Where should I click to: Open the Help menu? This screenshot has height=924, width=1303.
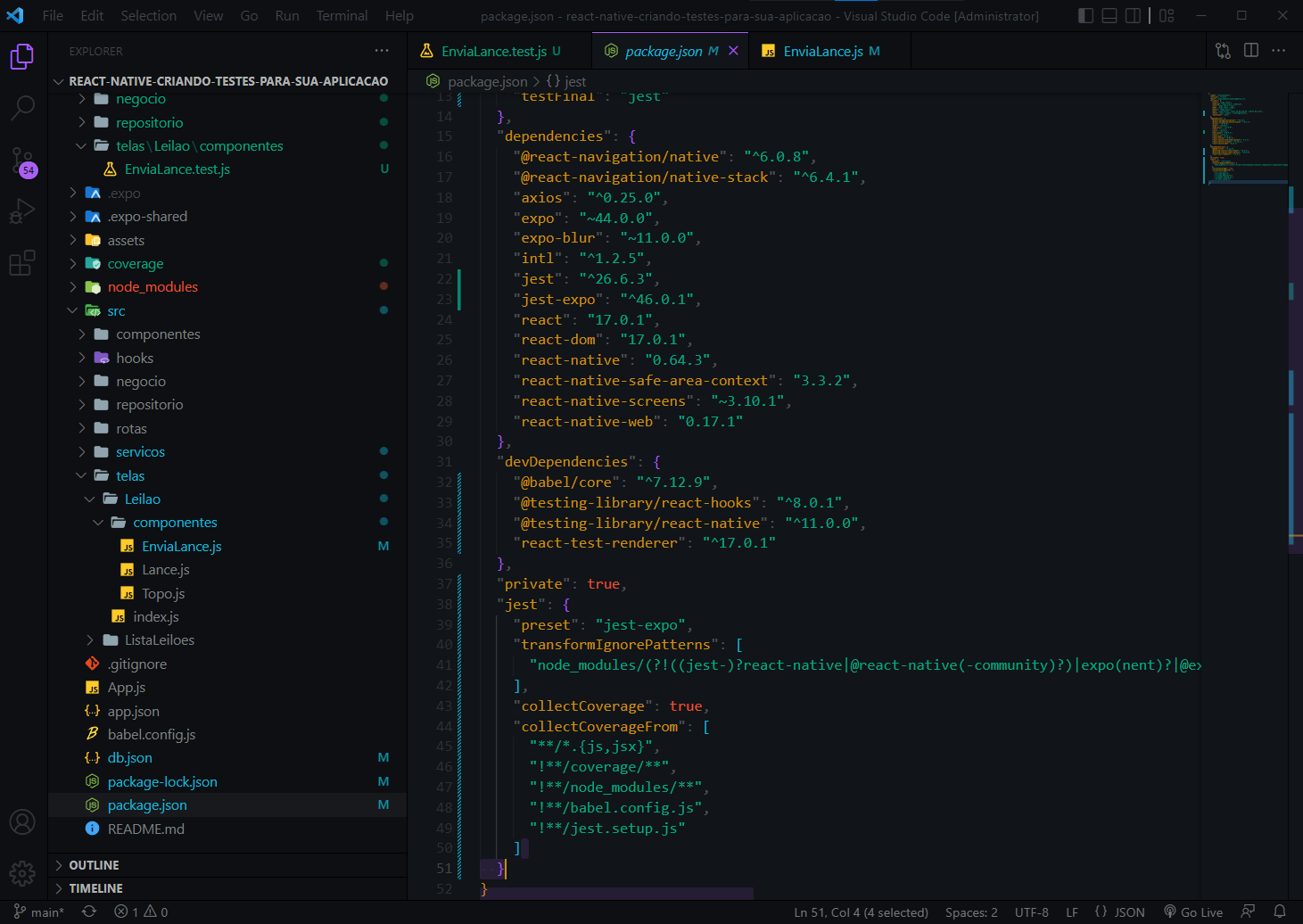pyautogui.click(x=400, y=15)
